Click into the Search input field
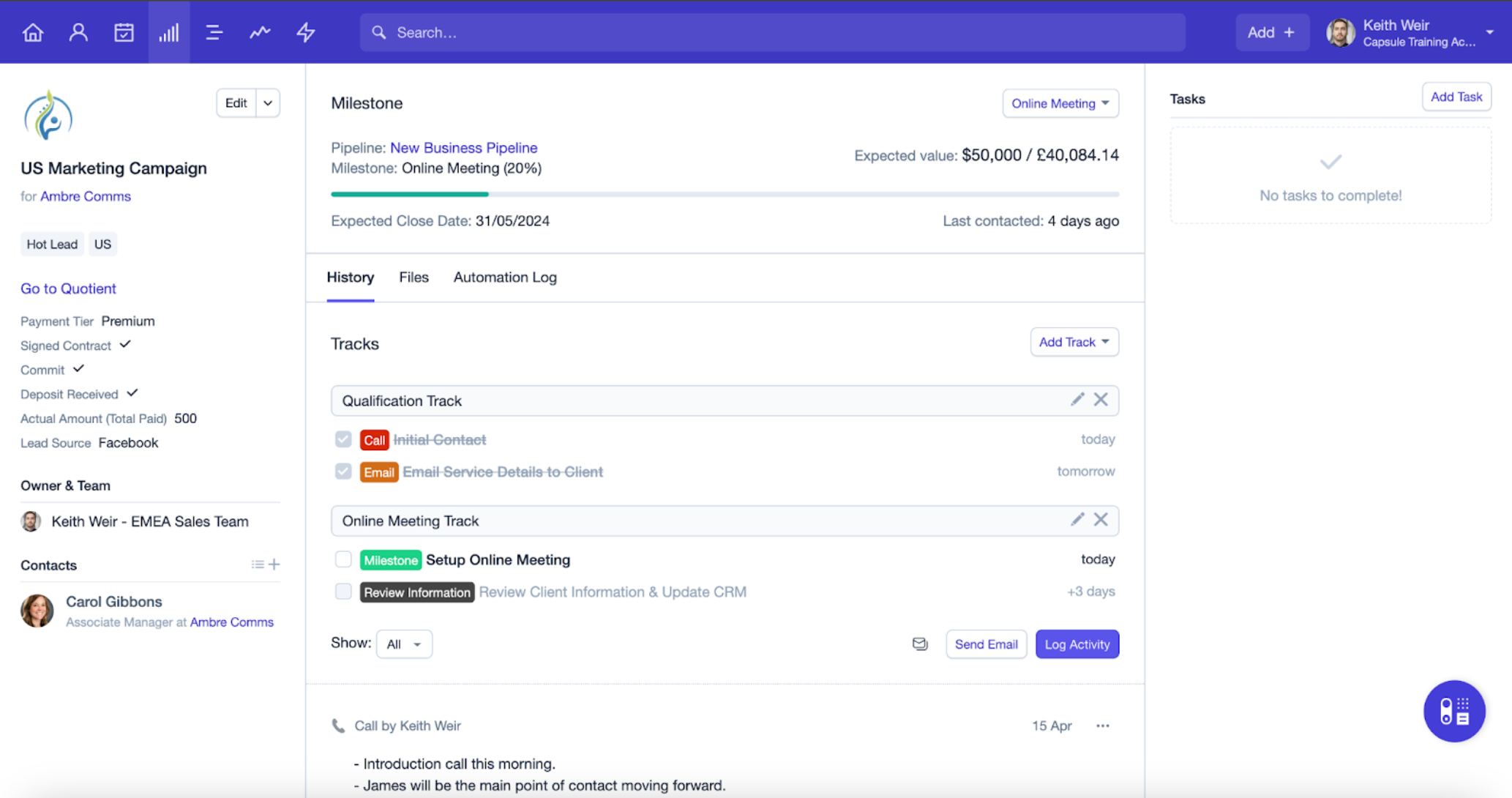1512x798 pixels. tap(772, 32)
